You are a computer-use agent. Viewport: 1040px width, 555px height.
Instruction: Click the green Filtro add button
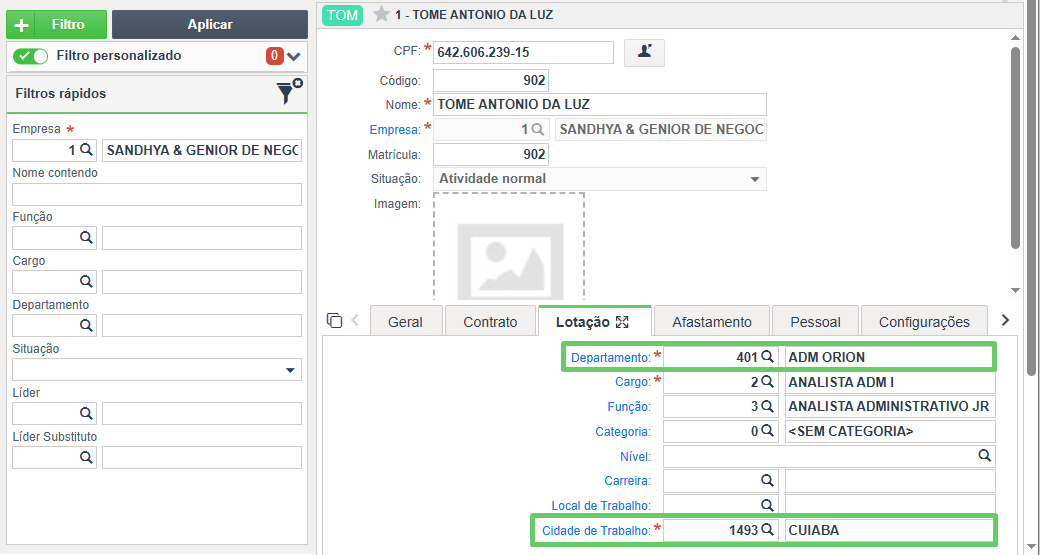coord(56,25)
